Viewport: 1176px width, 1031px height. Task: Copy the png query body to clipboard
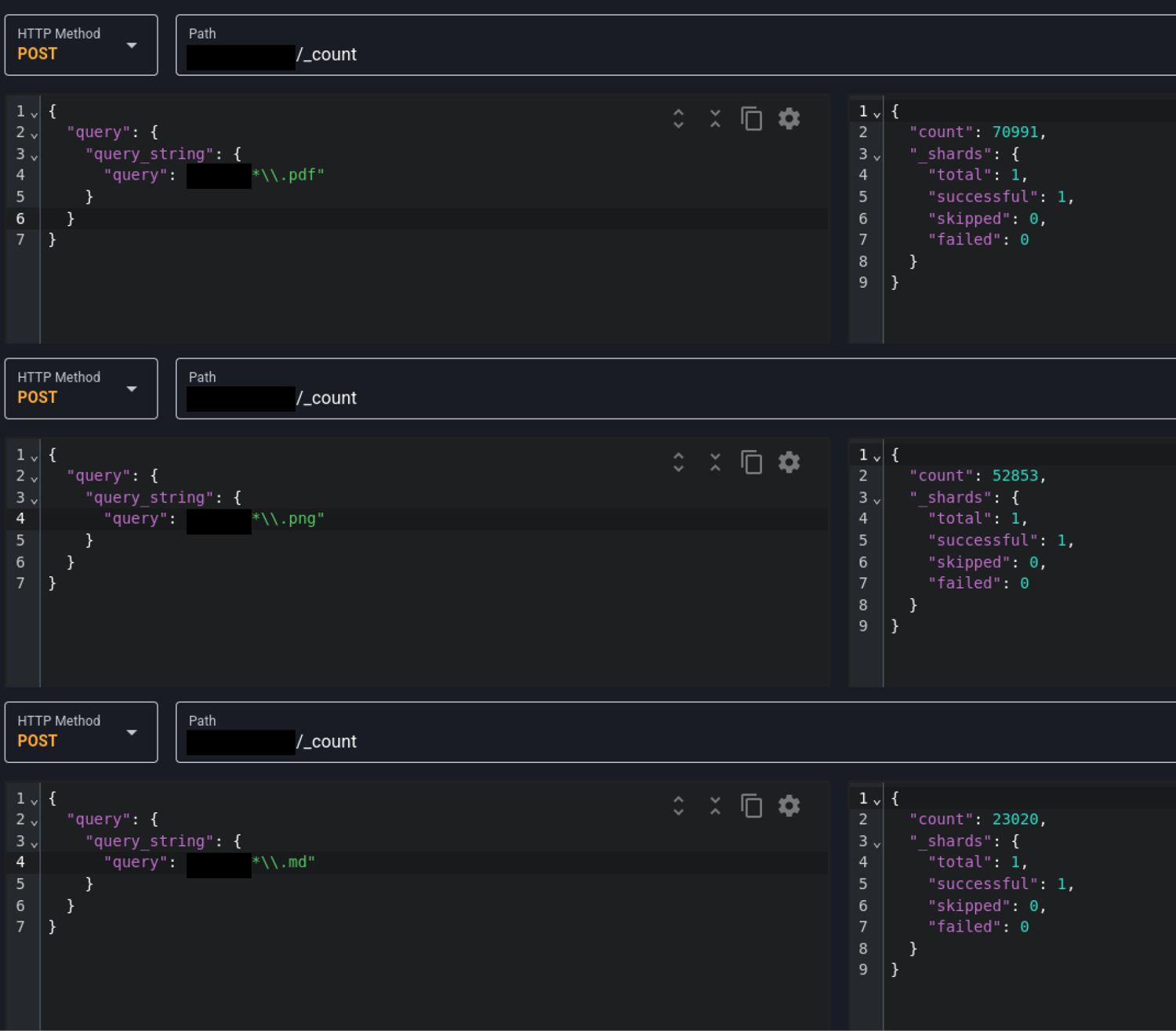click(x=751, y=462)
